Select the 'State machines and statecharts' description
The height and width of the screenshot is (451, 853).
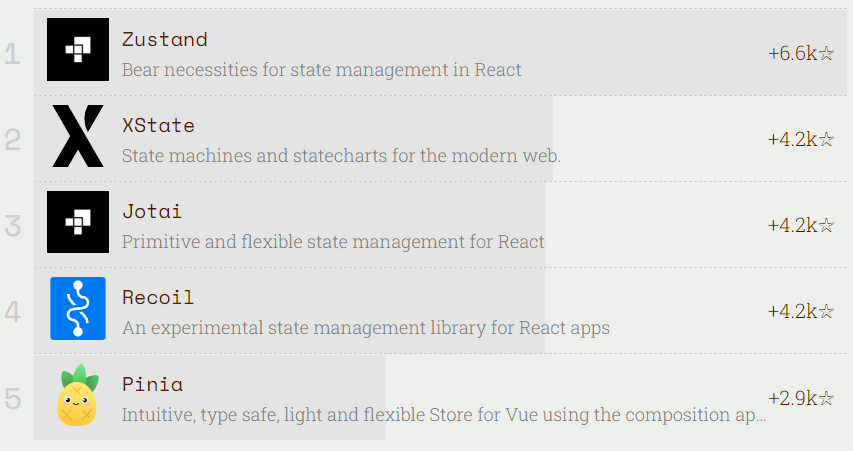coord(341,156)
